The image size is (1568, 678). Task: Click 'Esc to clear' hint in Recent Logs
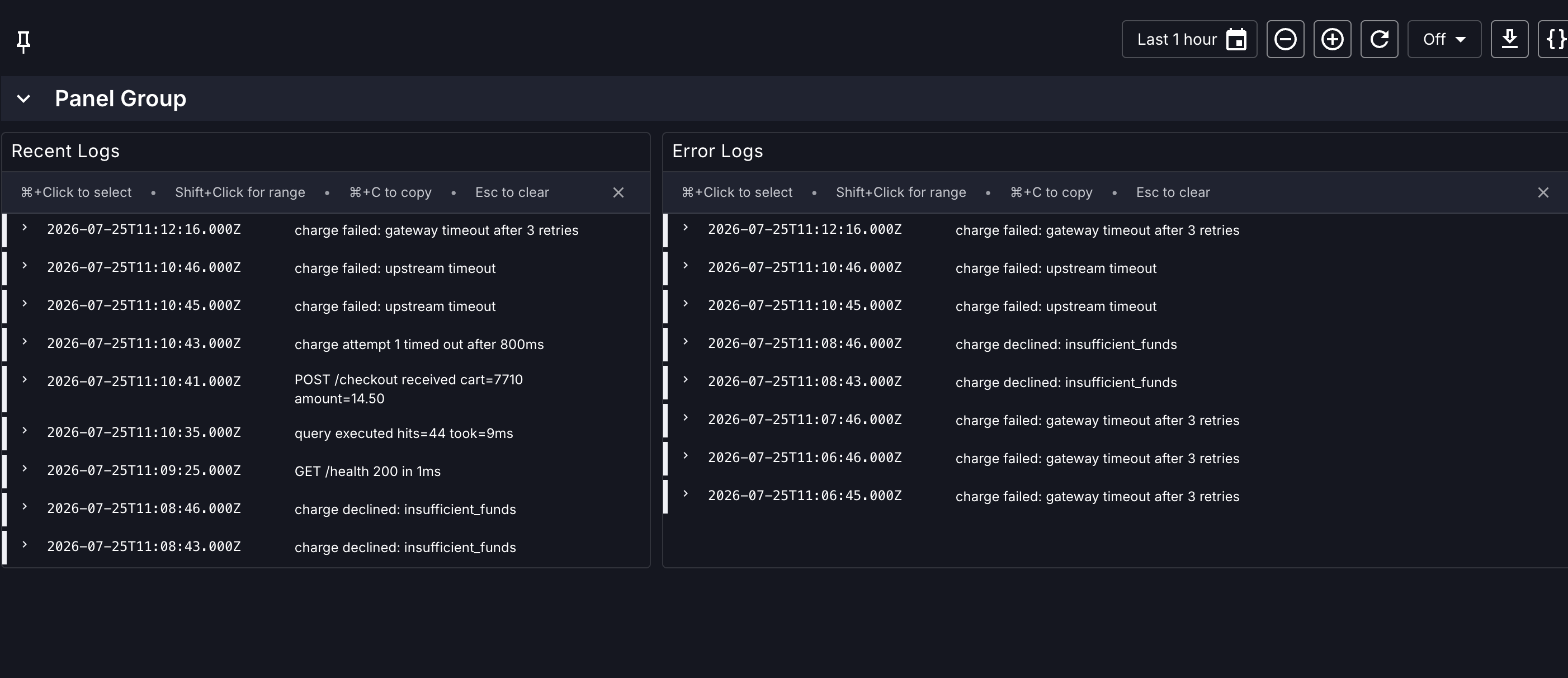click(x=512, y=192)
